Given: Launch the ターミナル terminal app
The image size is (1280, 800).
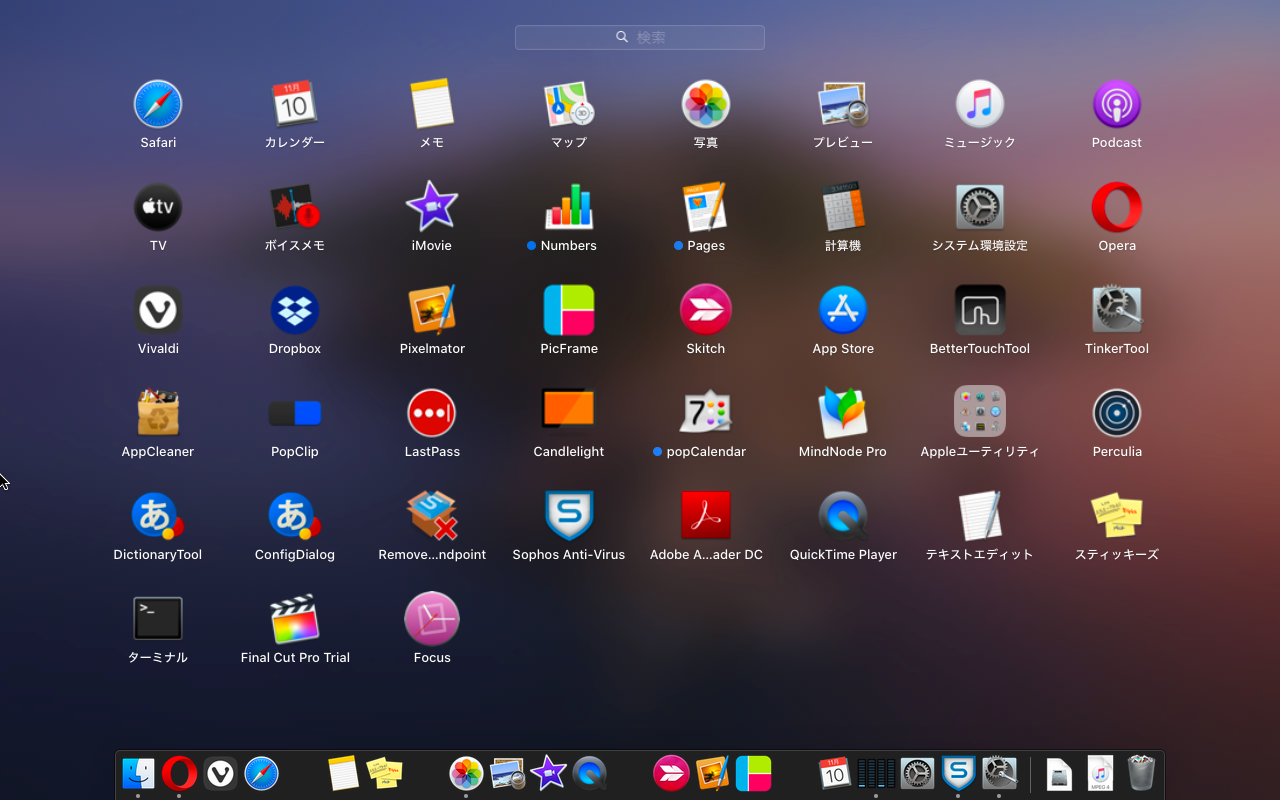Looking at the screenshot, I should click(158, 619).
